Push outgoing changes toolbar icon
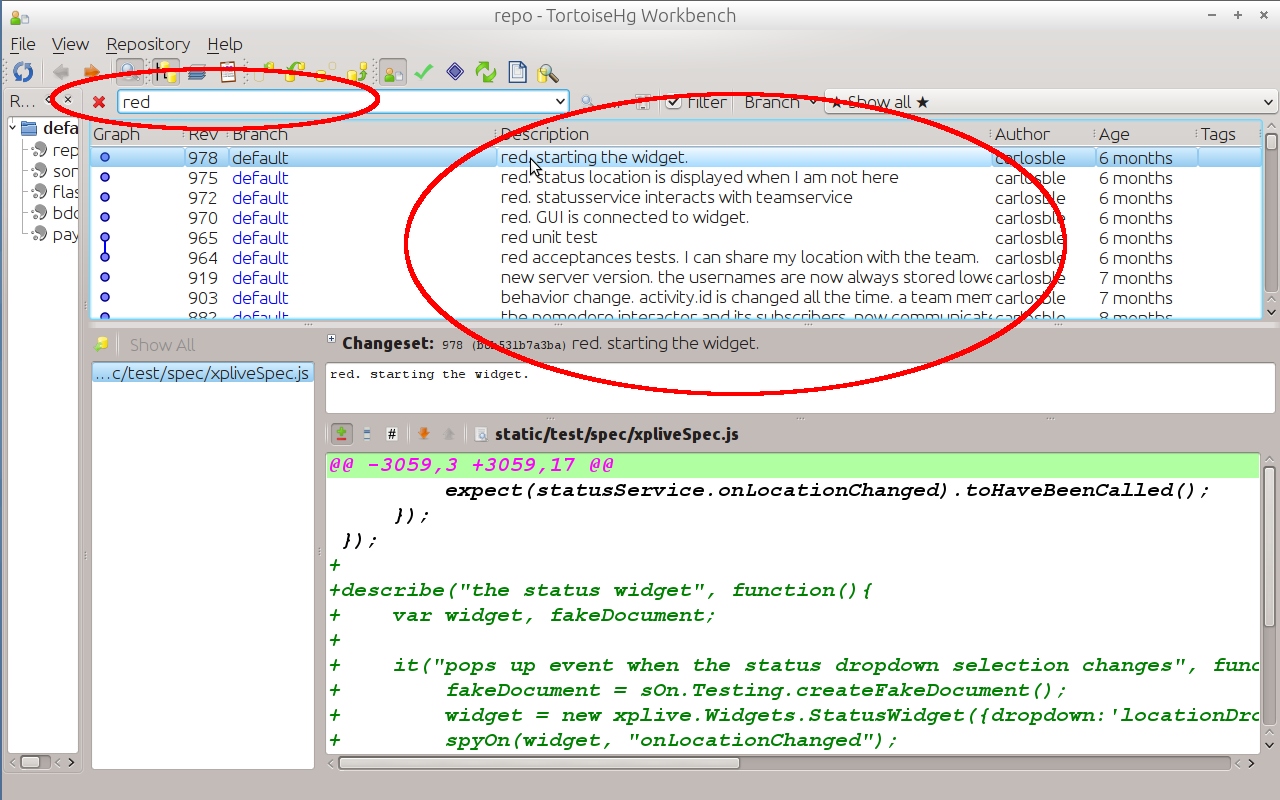Viewport: 1280px width, 800px height. tap(357, 72)
